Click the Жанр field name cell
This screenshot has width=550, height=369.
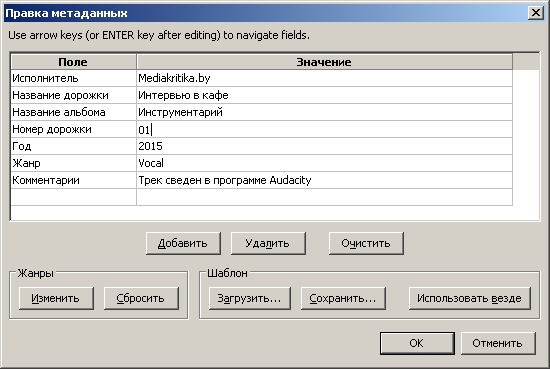pos(74,163)
